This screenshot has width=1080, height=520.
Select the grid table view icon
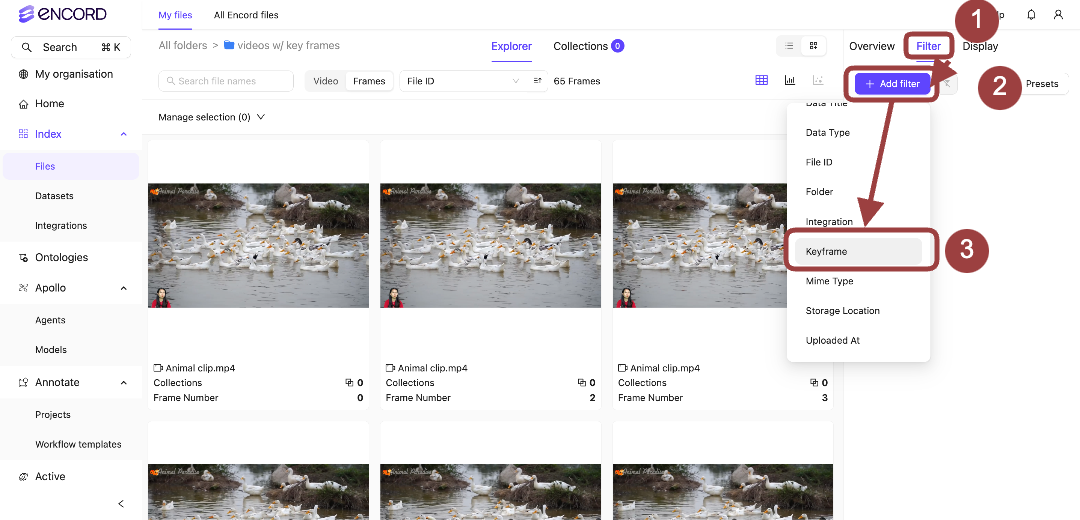point(761,81)
